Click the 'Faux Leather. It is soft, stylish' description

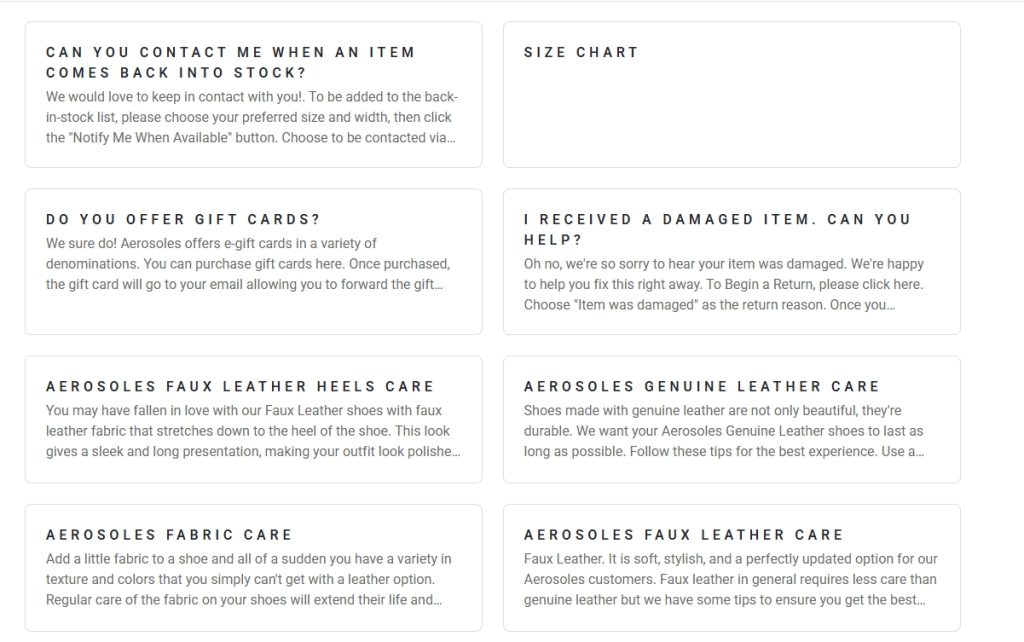click(x=730, y=580)
